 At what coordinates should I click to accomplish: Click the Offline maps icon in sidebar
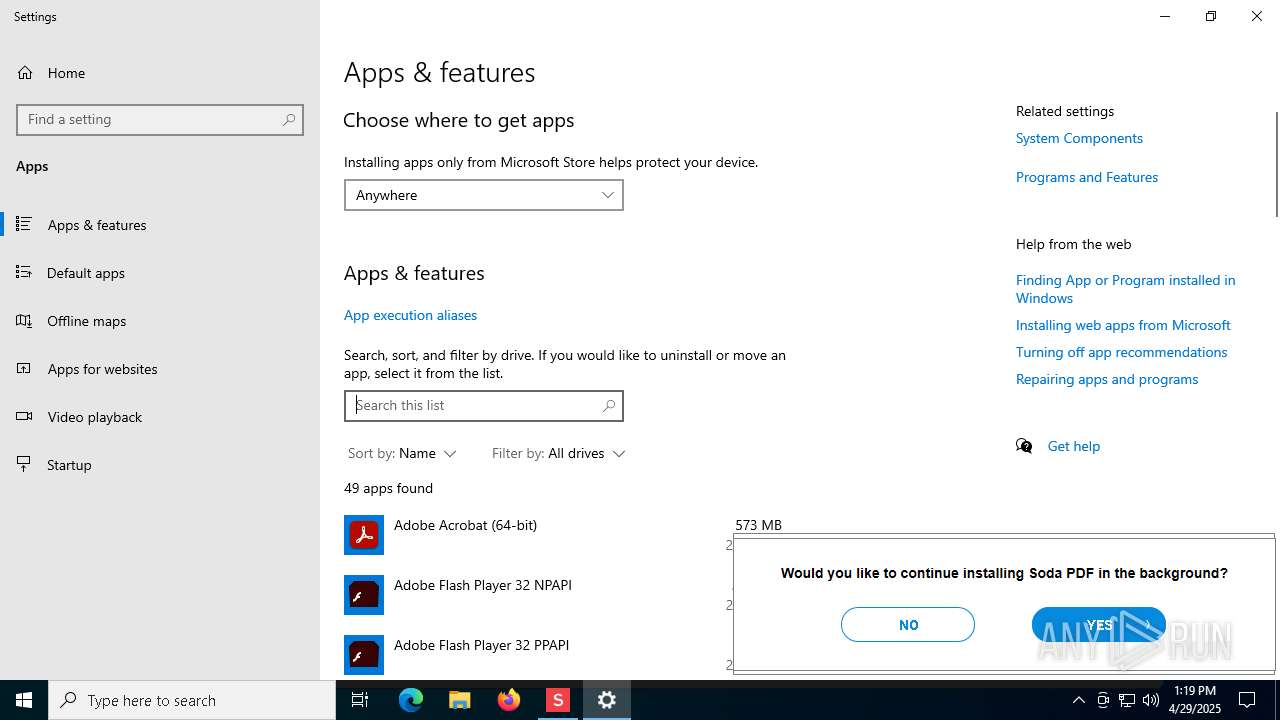(x=24, y=321)
